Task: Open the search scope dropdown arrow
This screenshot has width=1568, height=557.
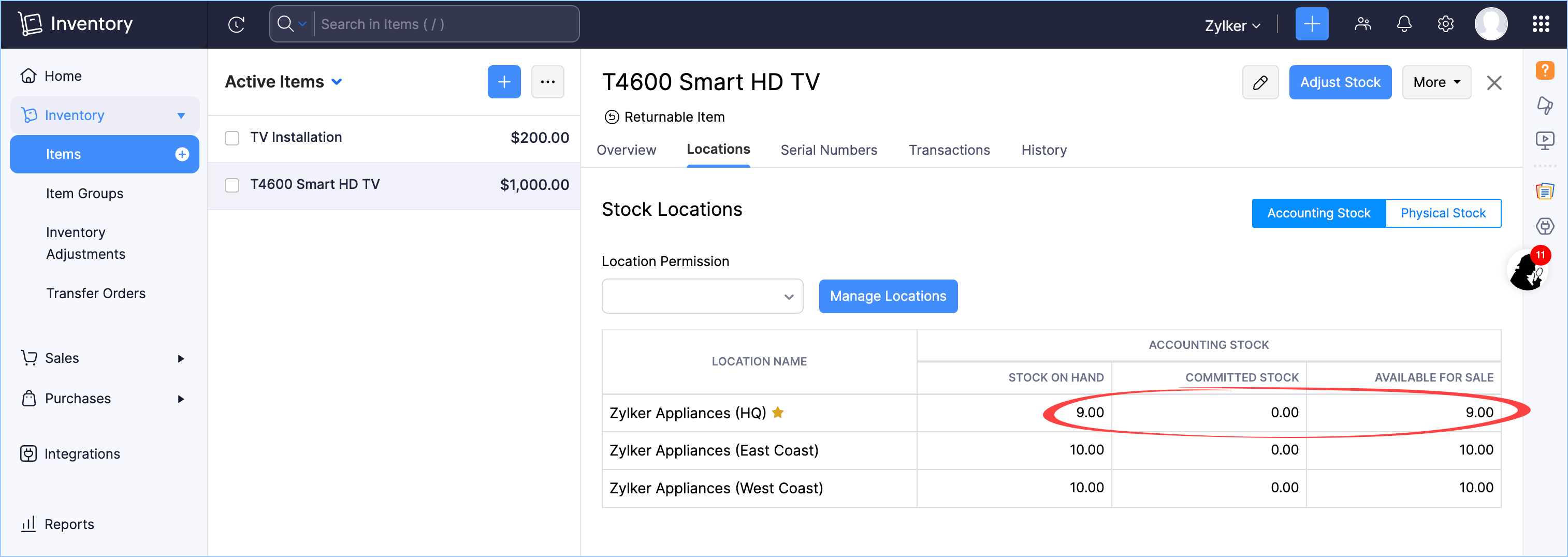Action: (x=302, y=24)
